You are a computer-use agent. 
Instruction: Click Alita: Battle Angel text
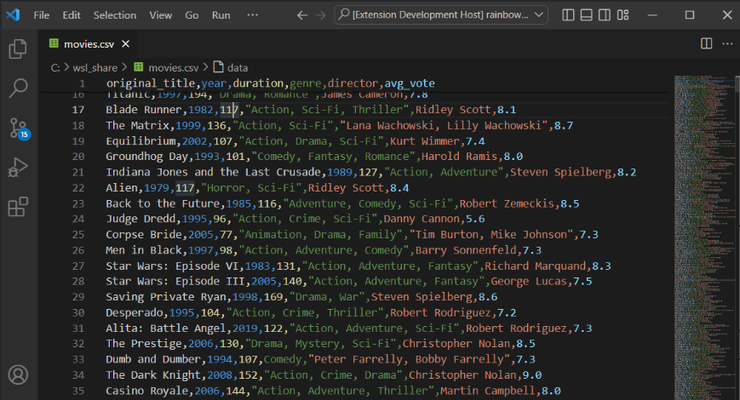(x=166, y=328)
